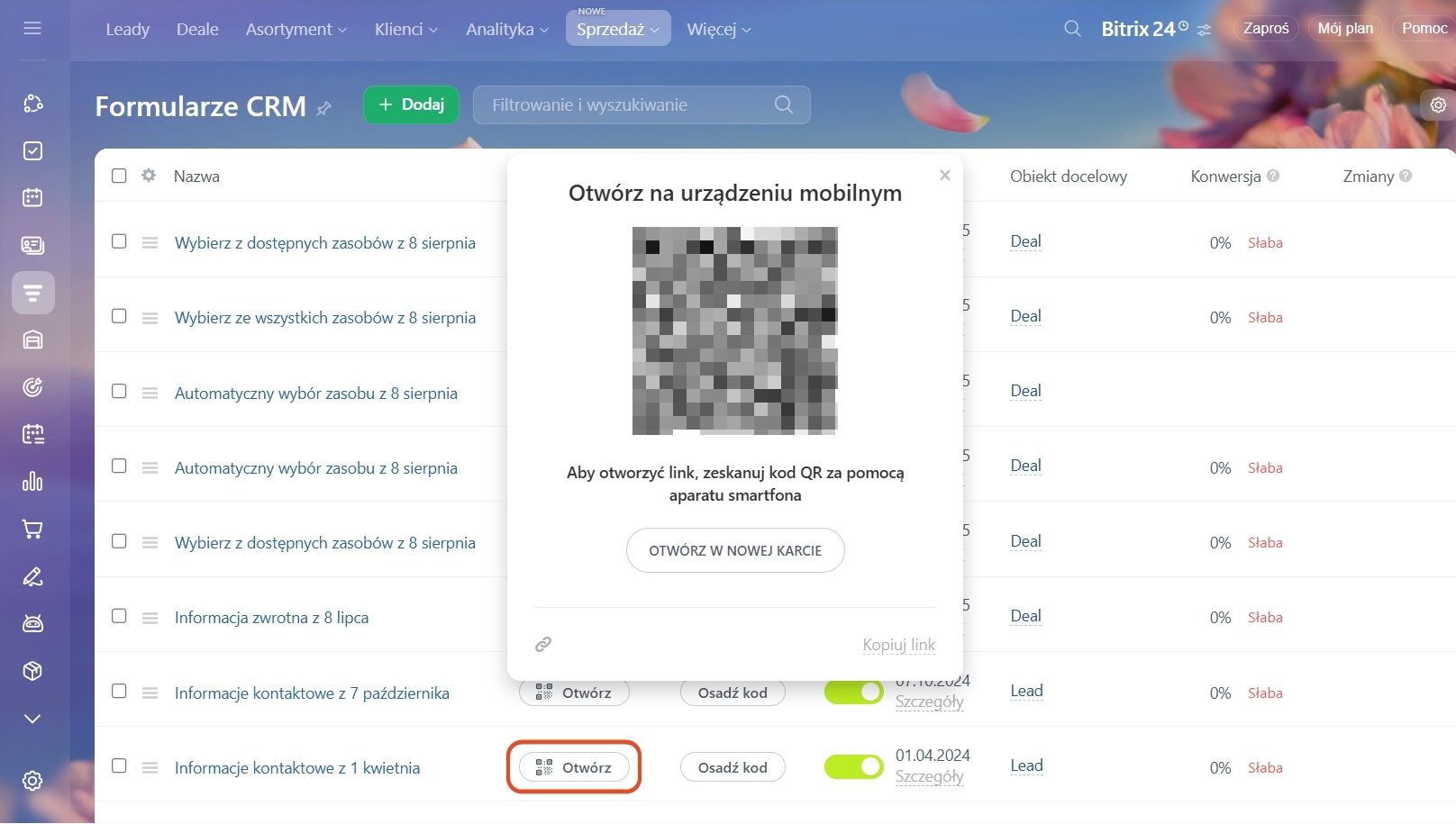Go to the Leady tab
This screenshot has width=1456, height=824.
(128, 29)
